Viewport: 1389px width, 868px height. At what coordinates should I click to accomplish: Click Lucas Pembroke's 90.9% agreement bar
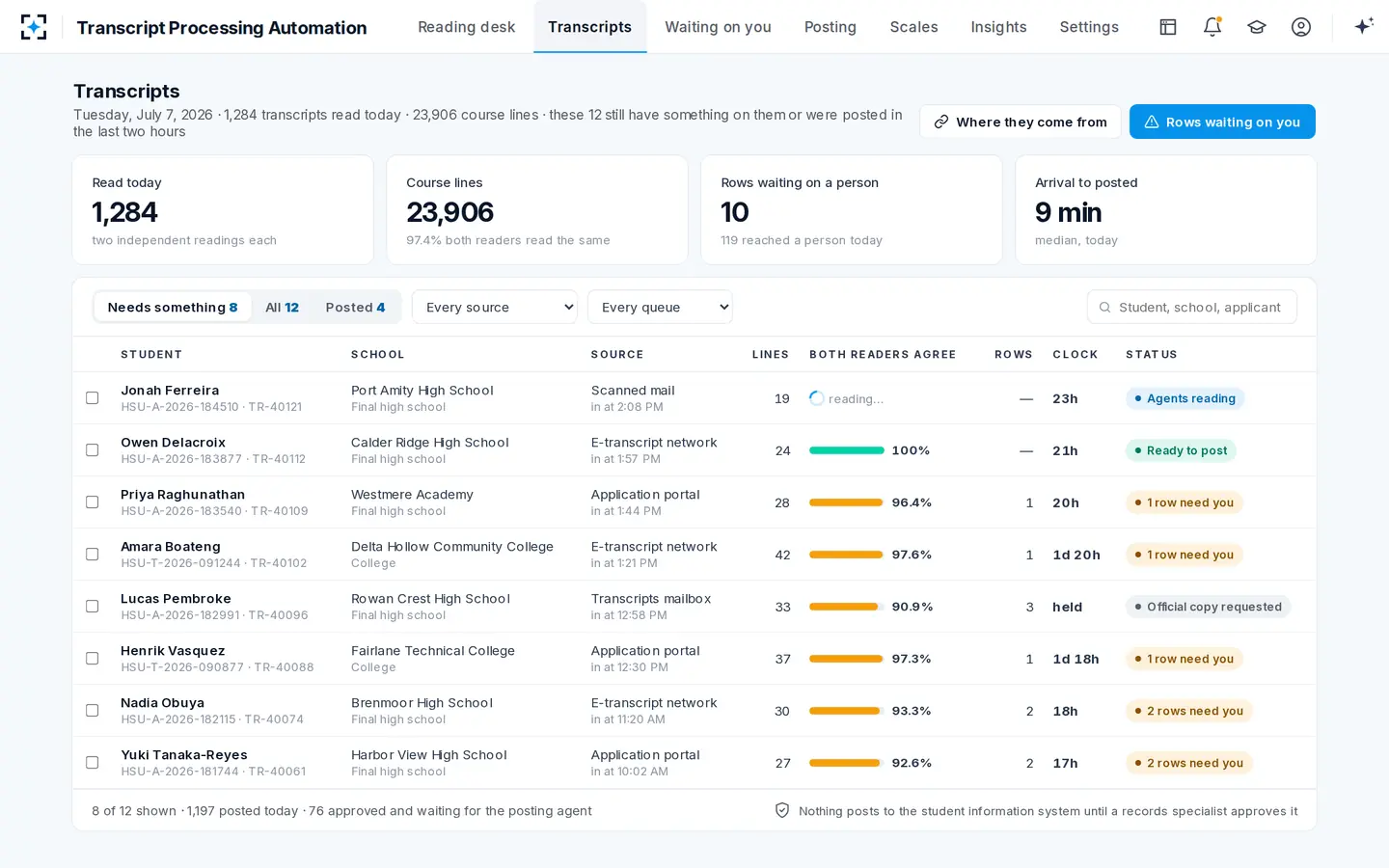pyautogui.click(x=847, y=607)
